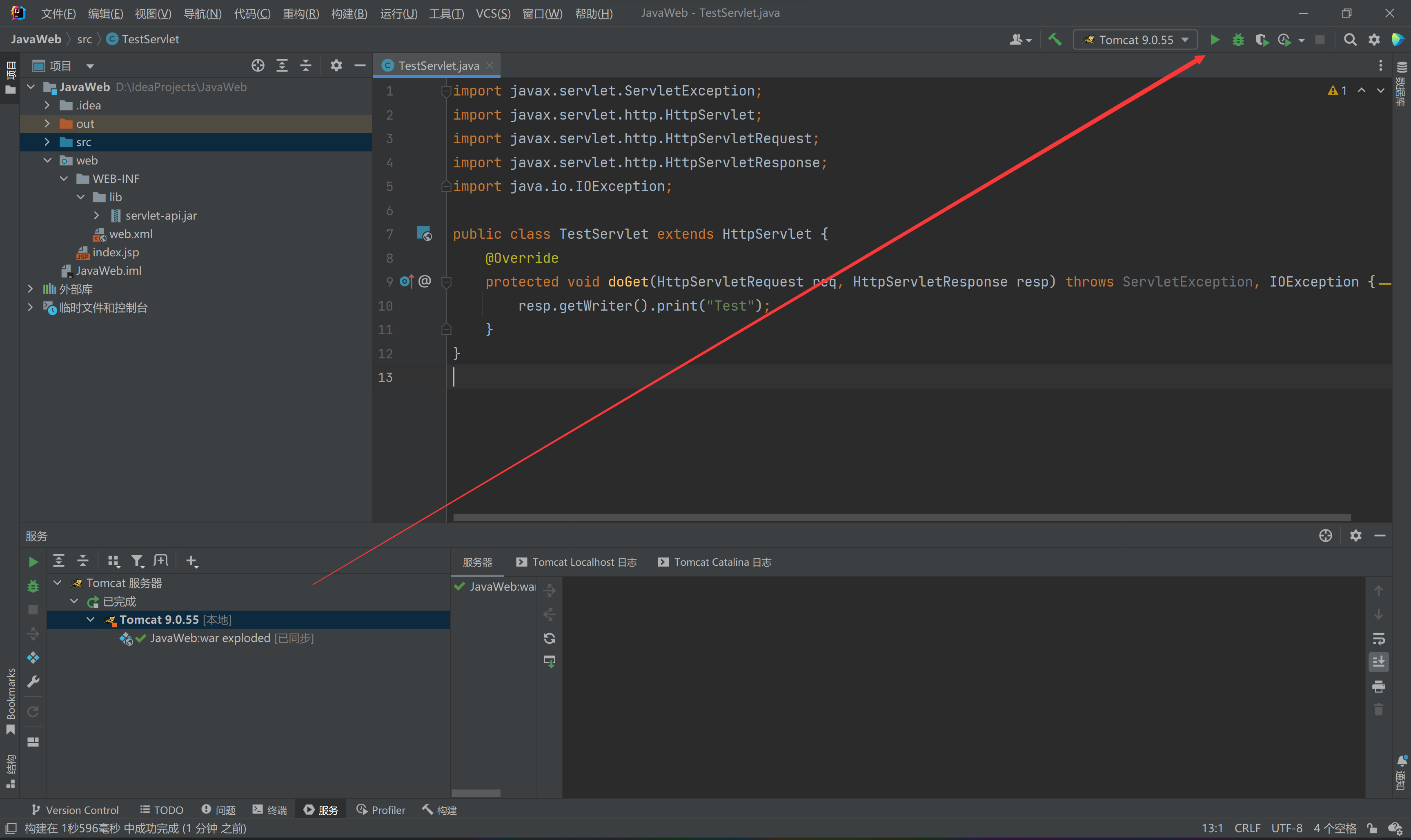The width and height of the screenshot is (1411, 840).
Task: Open the Profiler tool window button
Action: (x=381, y=810)
